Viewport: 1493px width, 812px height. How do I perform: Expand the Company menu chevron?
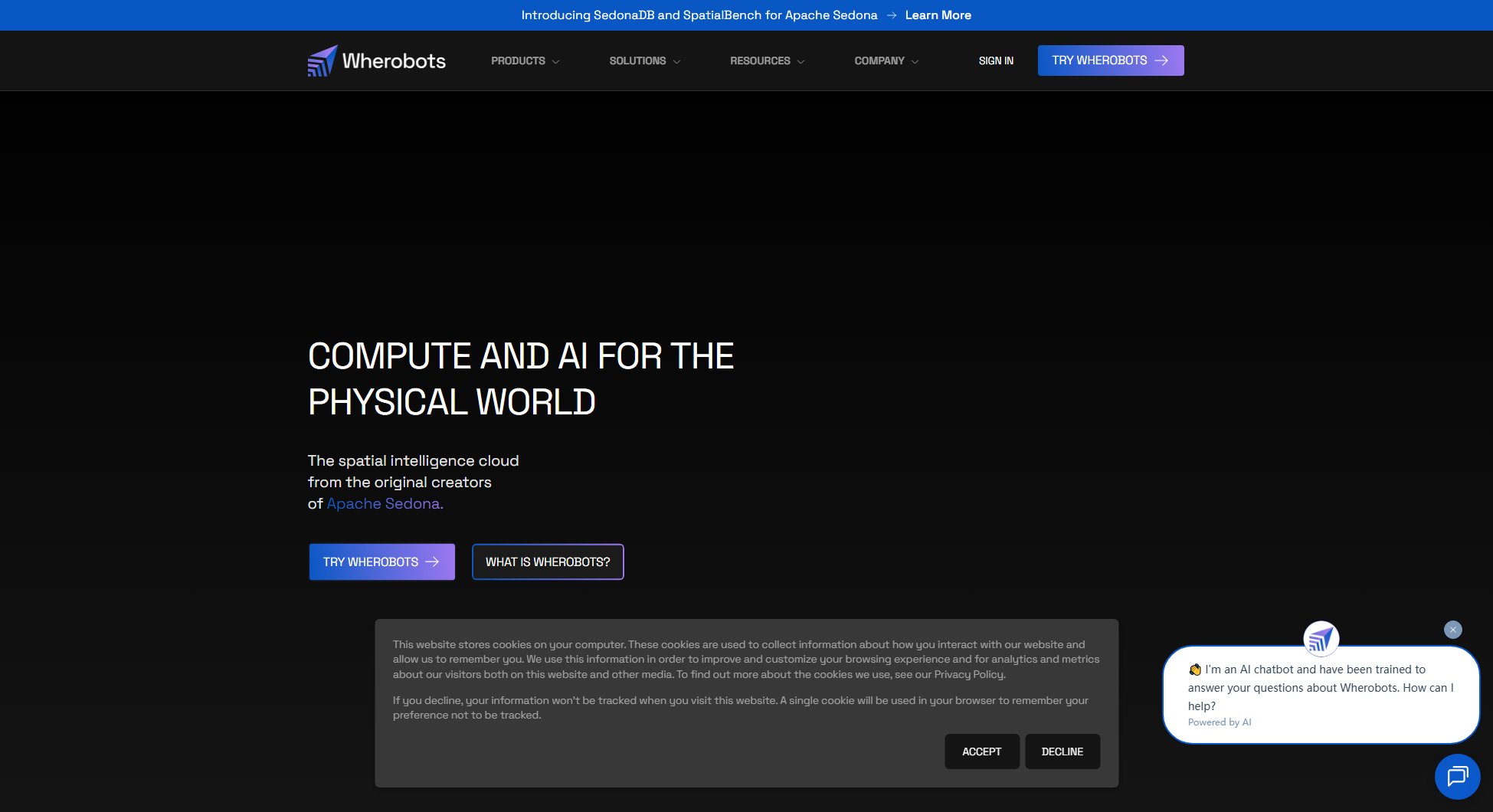click(x=915, y=61)
